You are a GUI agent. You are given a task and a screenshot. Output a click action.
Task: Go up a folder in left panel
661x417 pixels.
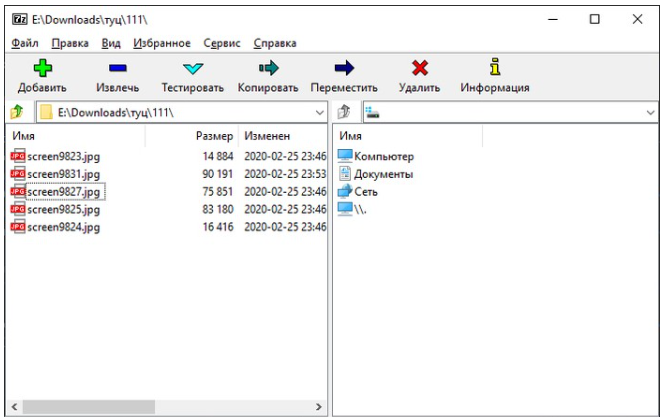click(16, 112)
